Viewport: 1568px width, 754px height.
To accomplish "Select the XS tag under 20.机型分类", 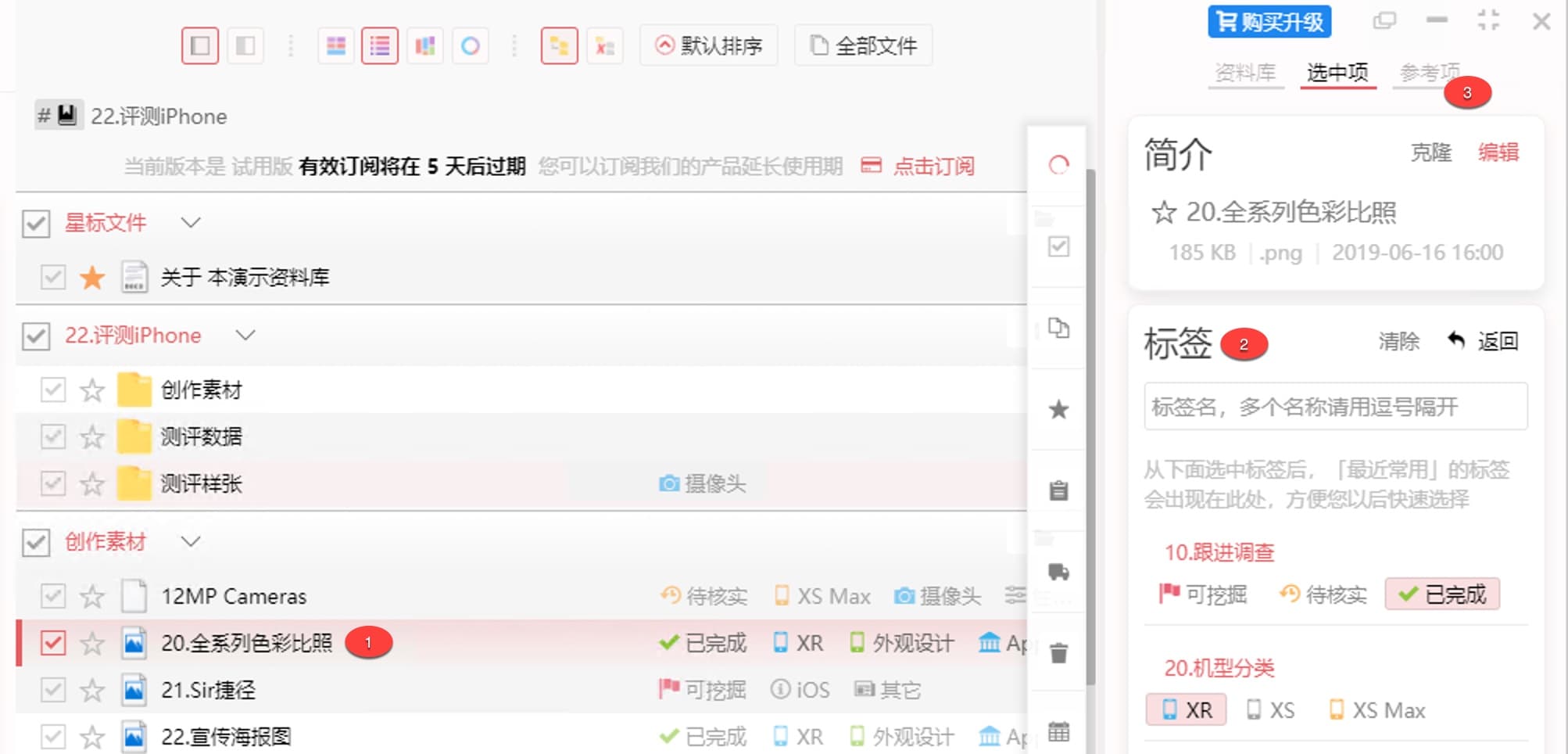I will pos(1271,710).
